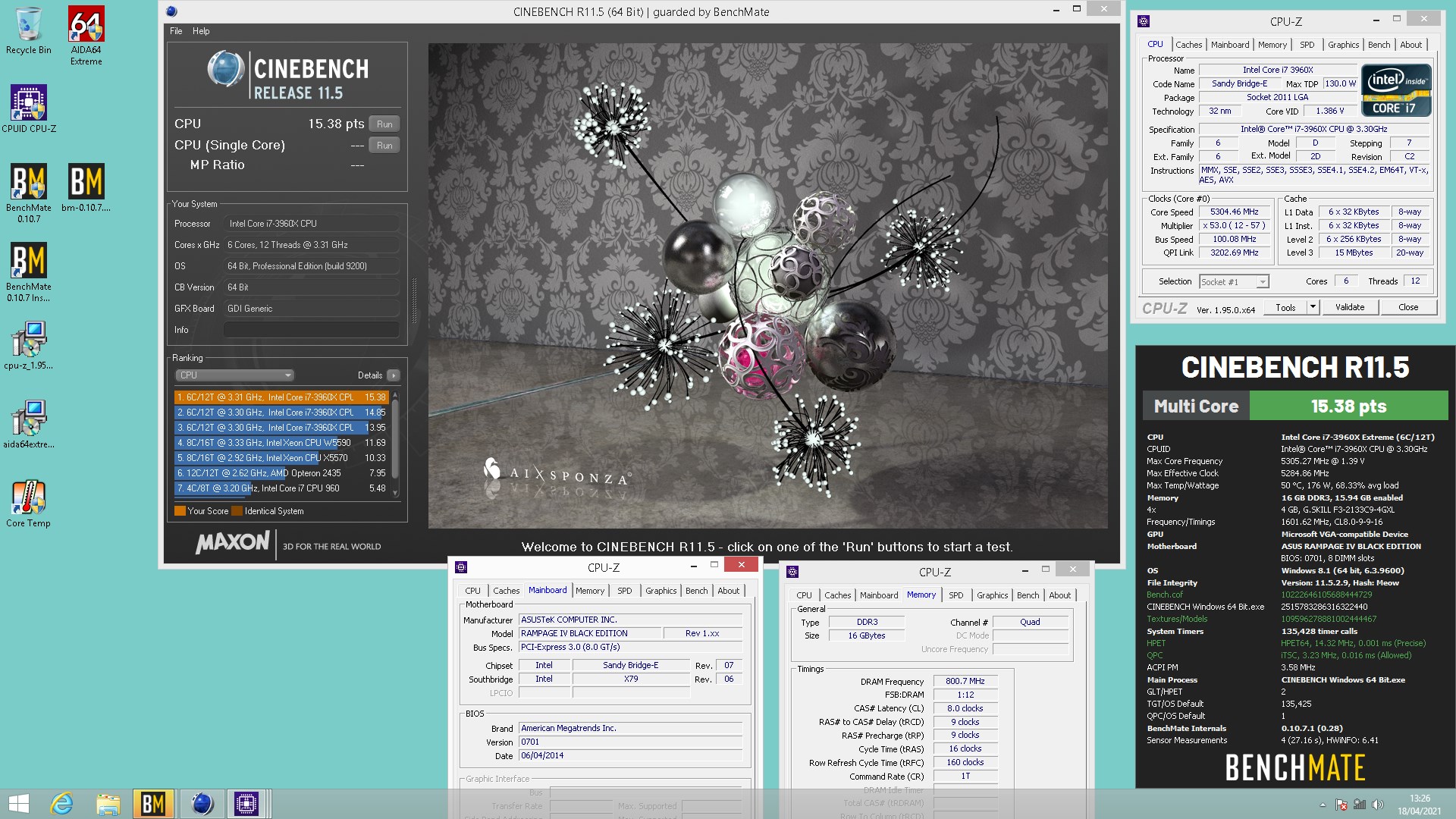
Task: Click the network icon in system tray
Action: coord(1360,805)
